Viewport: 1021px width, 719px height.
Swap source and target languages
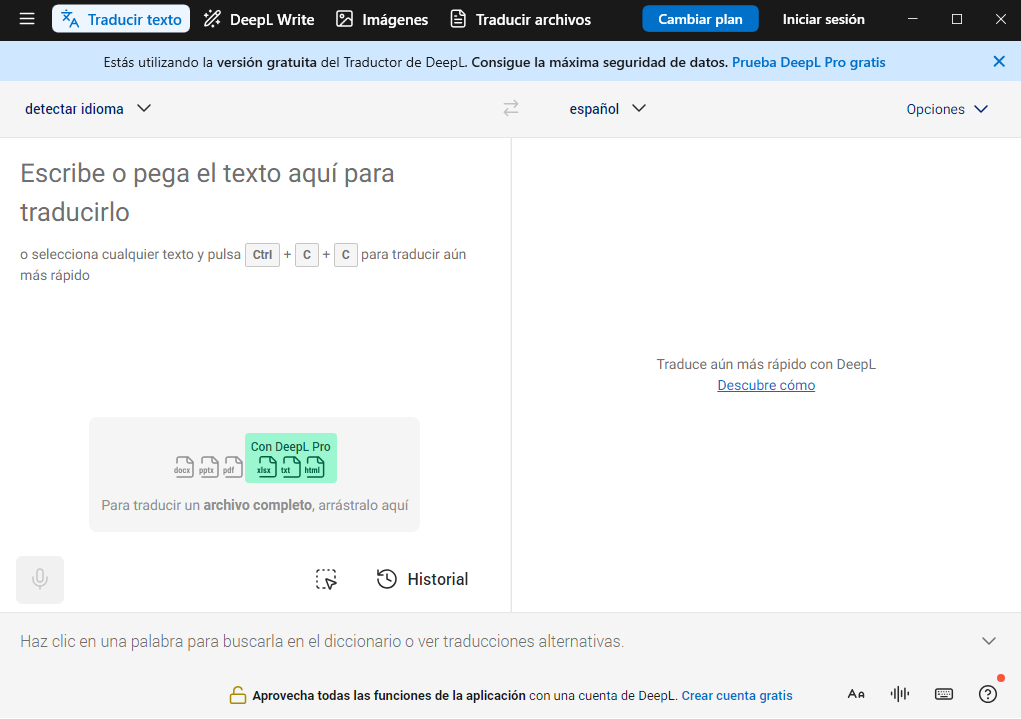(x=511, y=108)
